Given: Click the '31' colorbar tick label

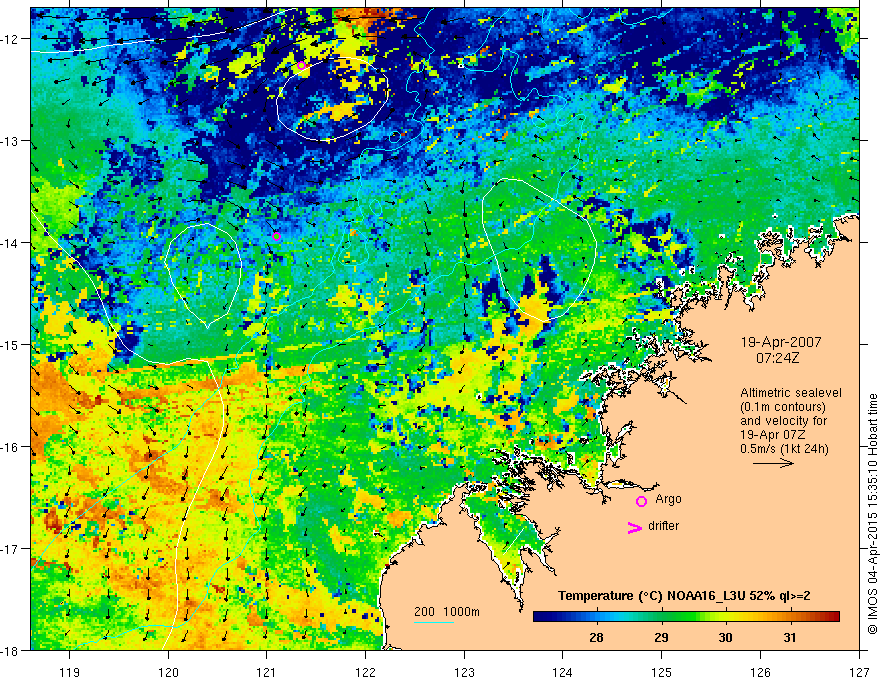Looking at the screenshot, I should [790, 638].
